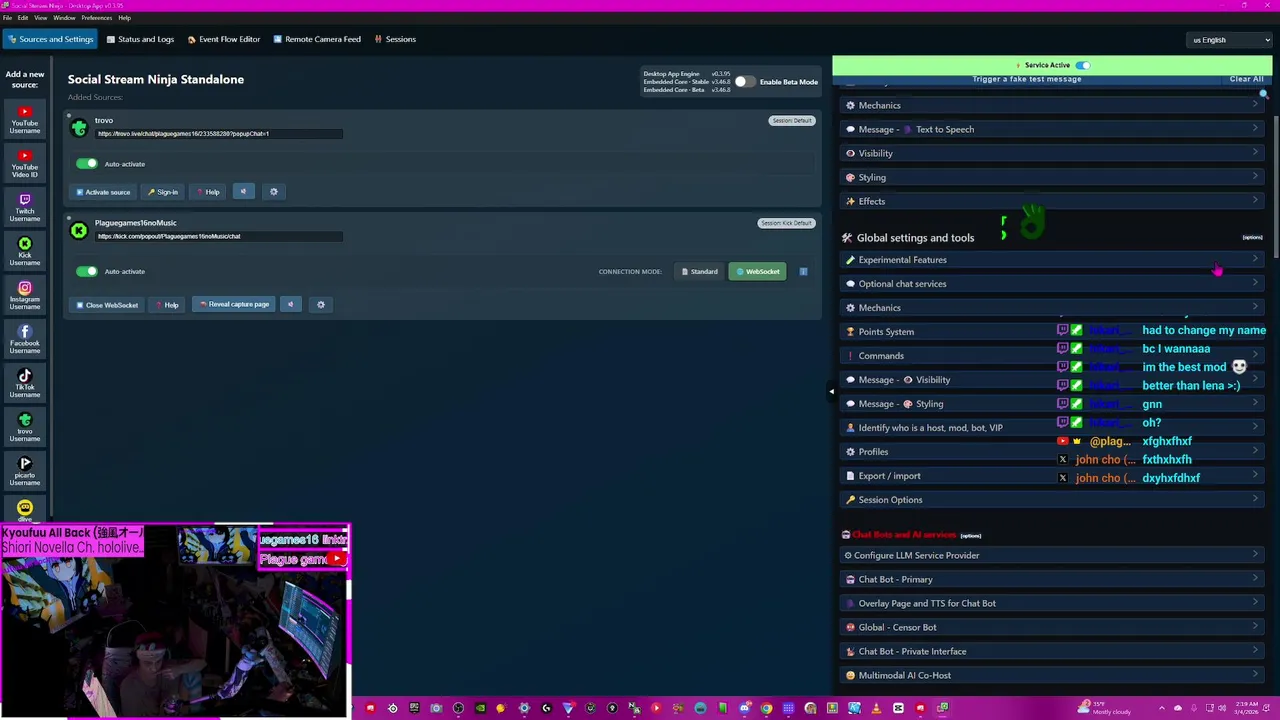
Task: Click the info icon next to WebSocket
Action: coord(803,271)
